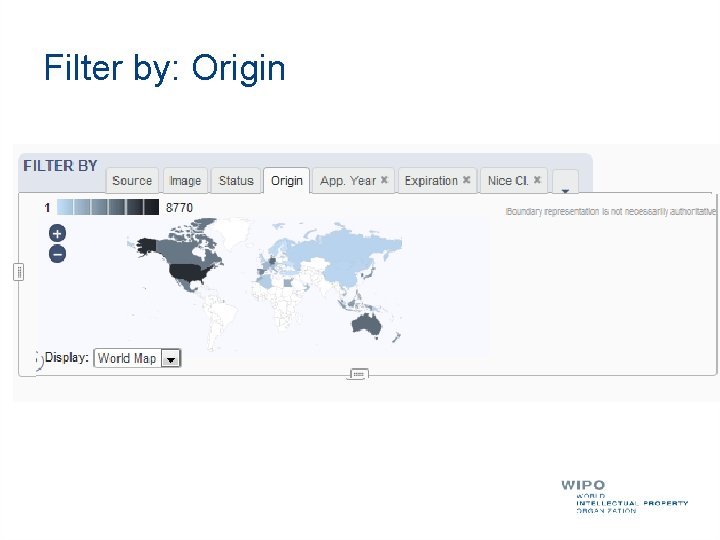The image size is (720, 540).
Task: Select Australia on the world map
Action: coord(366,324)
